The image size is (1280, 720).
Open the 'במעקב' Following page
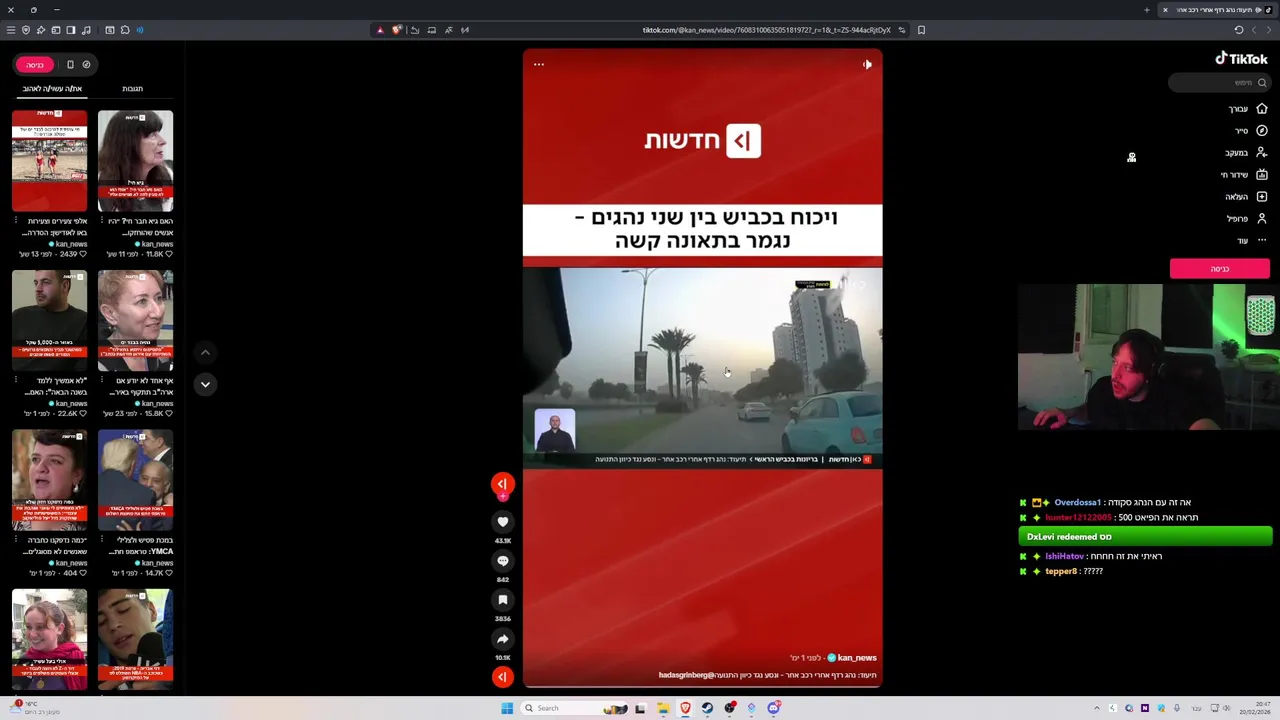1246,153
